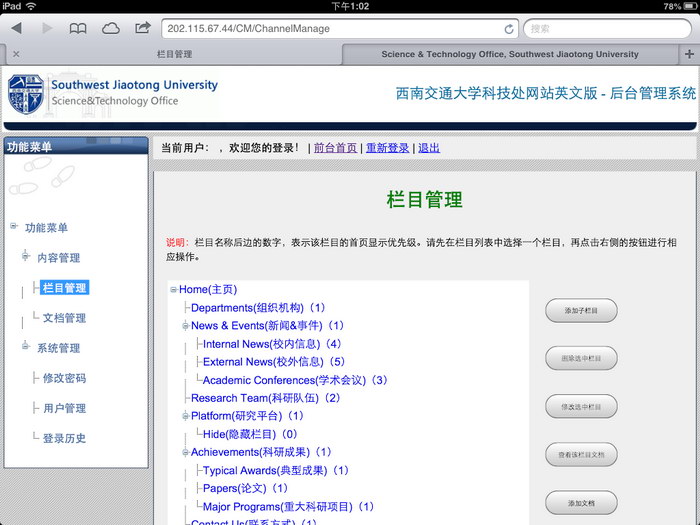The height and width of the screenshot is (525, 700).
Task: Switch to the 栏目管理 browser tab
Action: point(174,54)
